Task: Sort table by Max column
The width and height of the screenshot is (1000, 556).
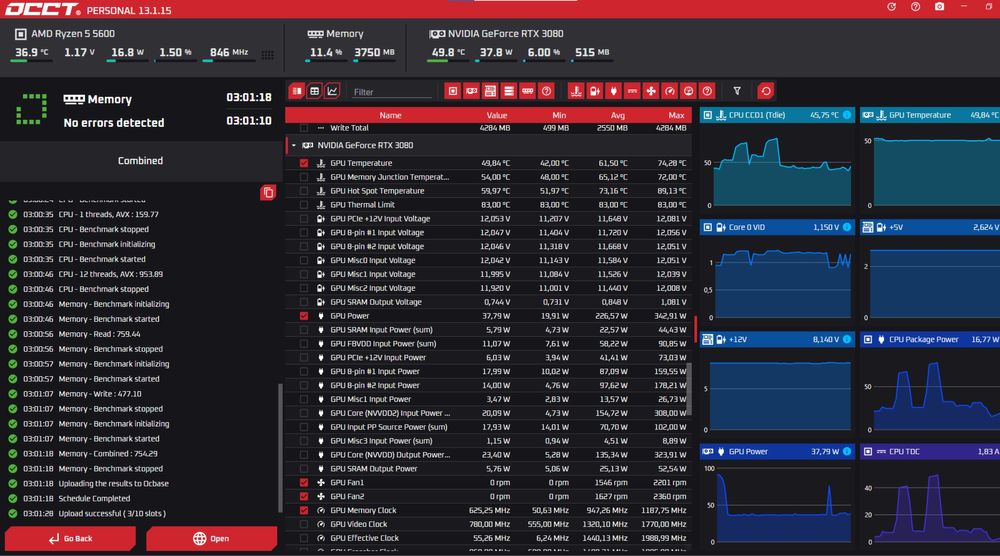Action: [x=676, y=115]
